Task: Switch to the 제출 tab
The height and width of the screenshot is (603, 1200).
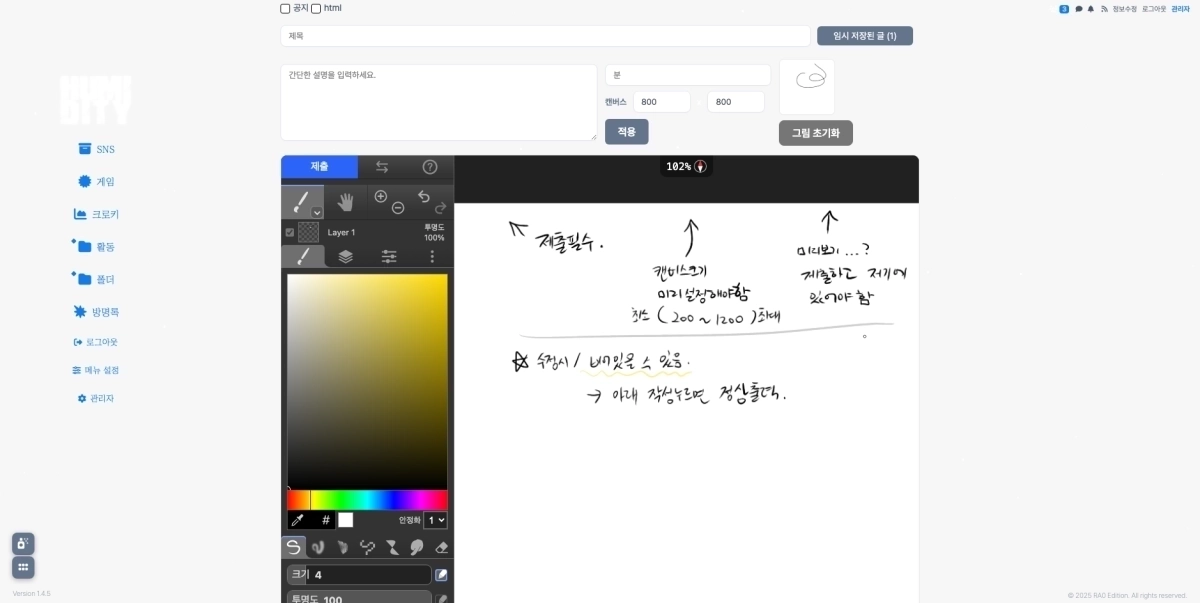Action: tap(319, 167)
